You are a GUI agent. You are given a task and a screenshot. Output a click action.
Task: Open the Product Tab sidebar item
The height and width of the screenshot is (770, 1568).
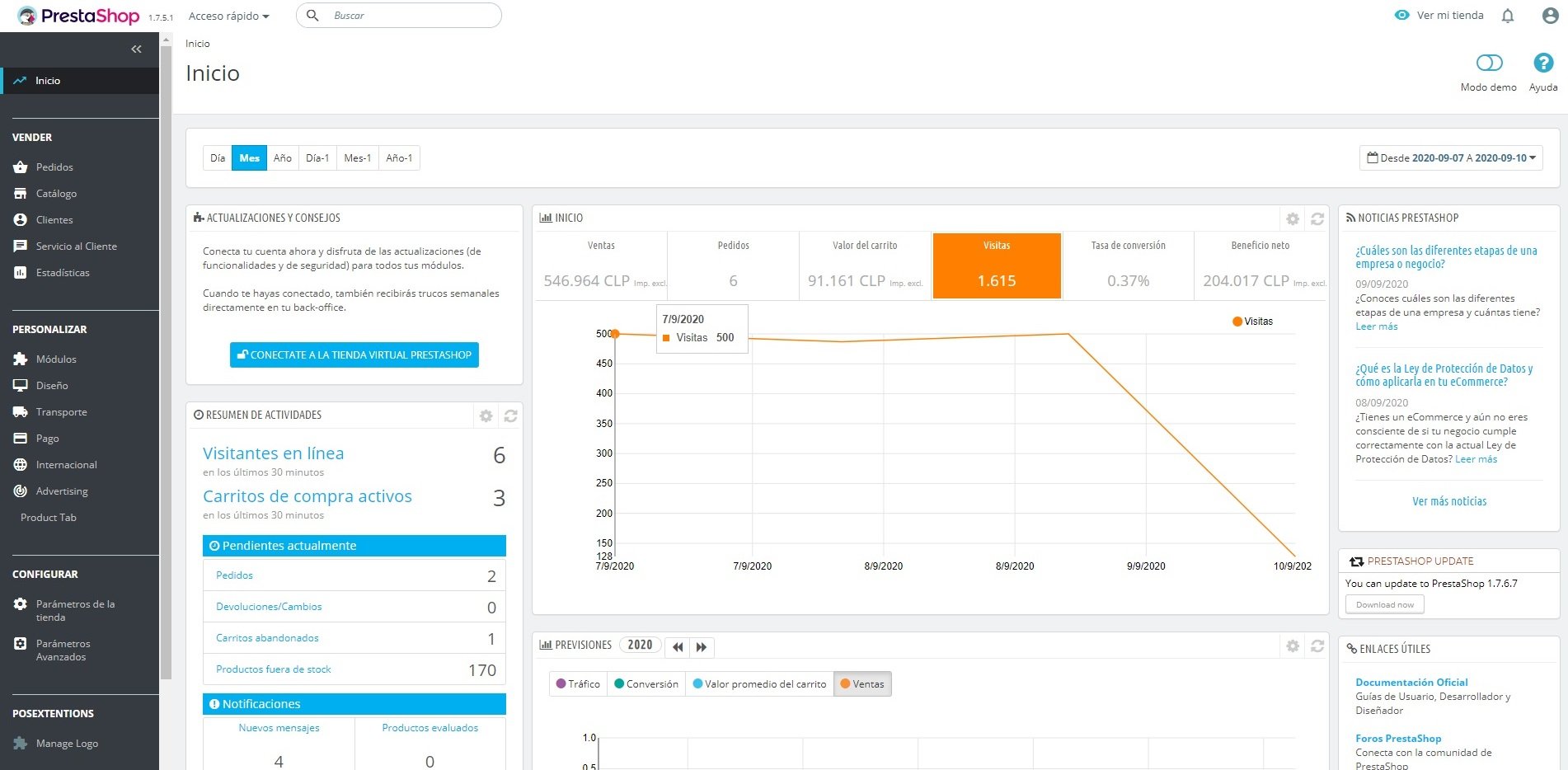(x=49, y=518)
